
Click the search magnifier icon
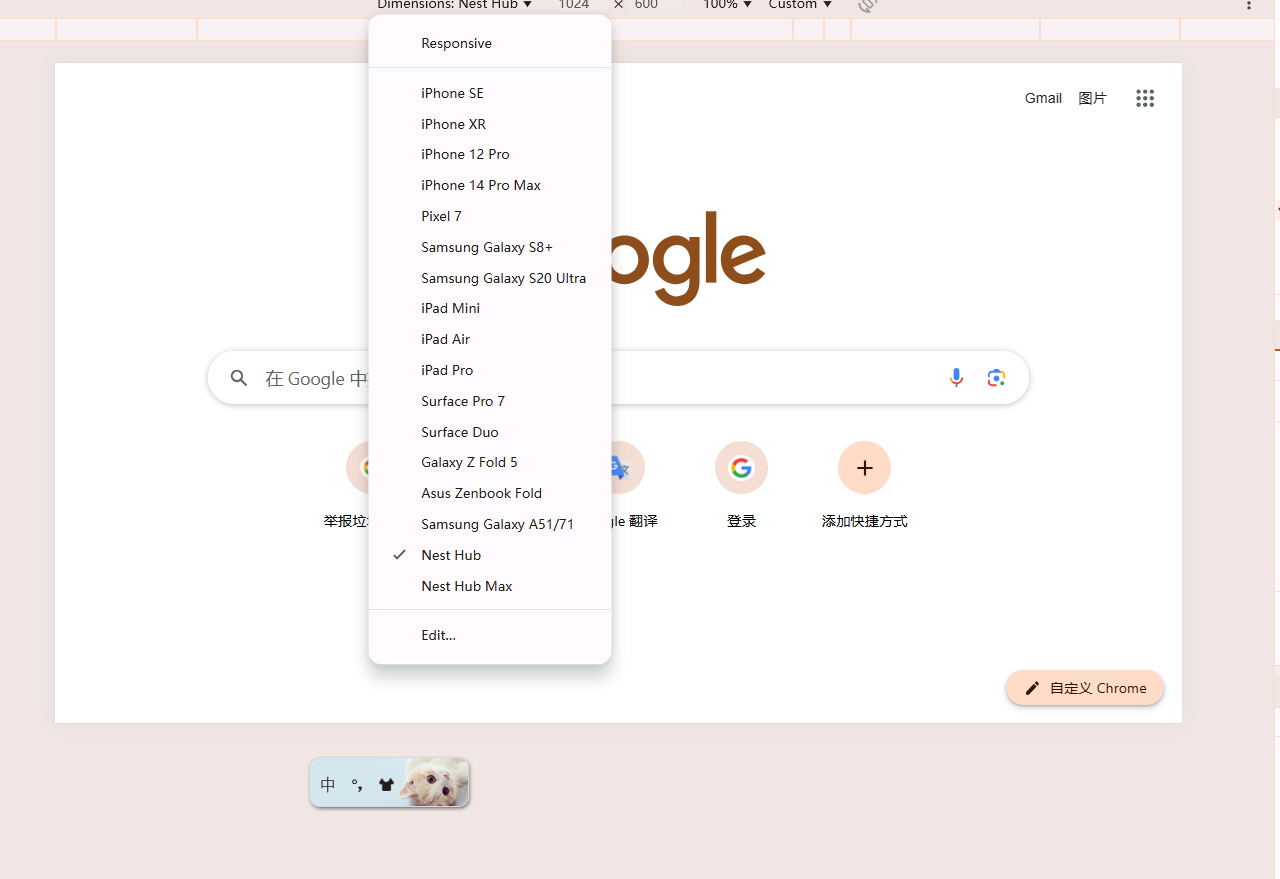pos(239,378)
